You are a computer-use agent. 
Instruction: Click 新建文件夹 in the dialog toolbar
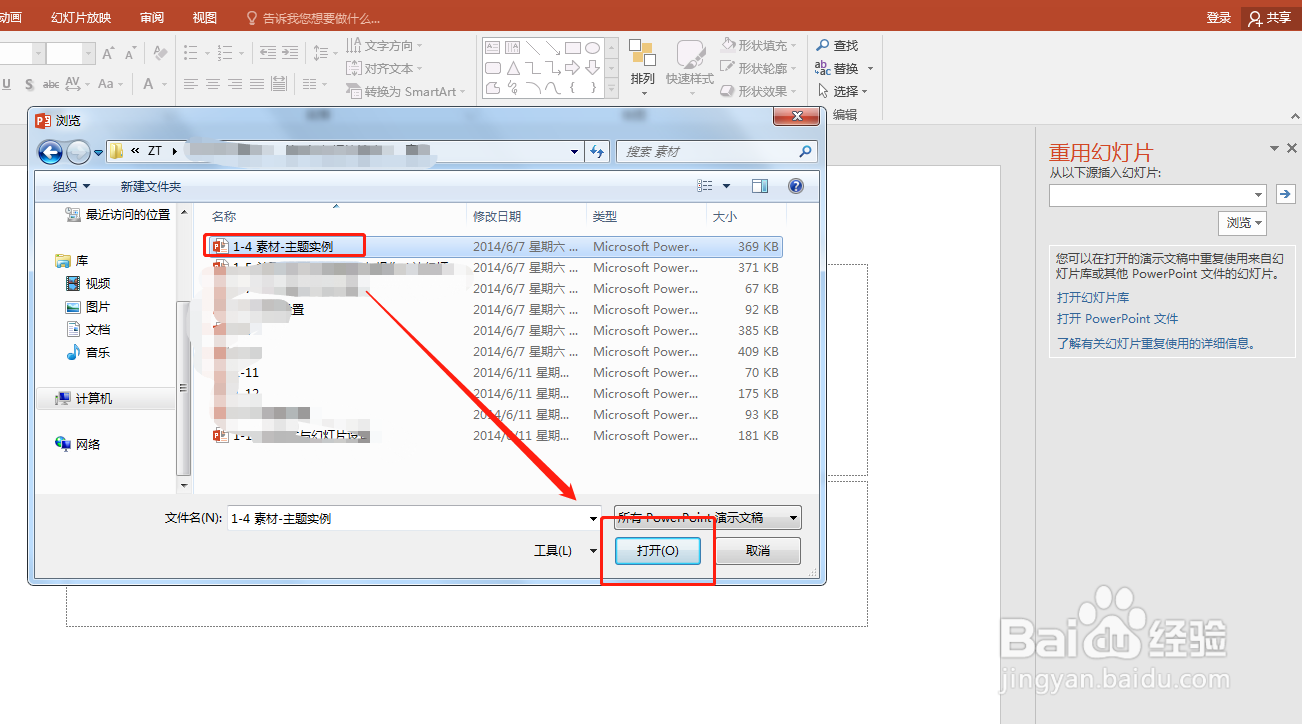151,186
